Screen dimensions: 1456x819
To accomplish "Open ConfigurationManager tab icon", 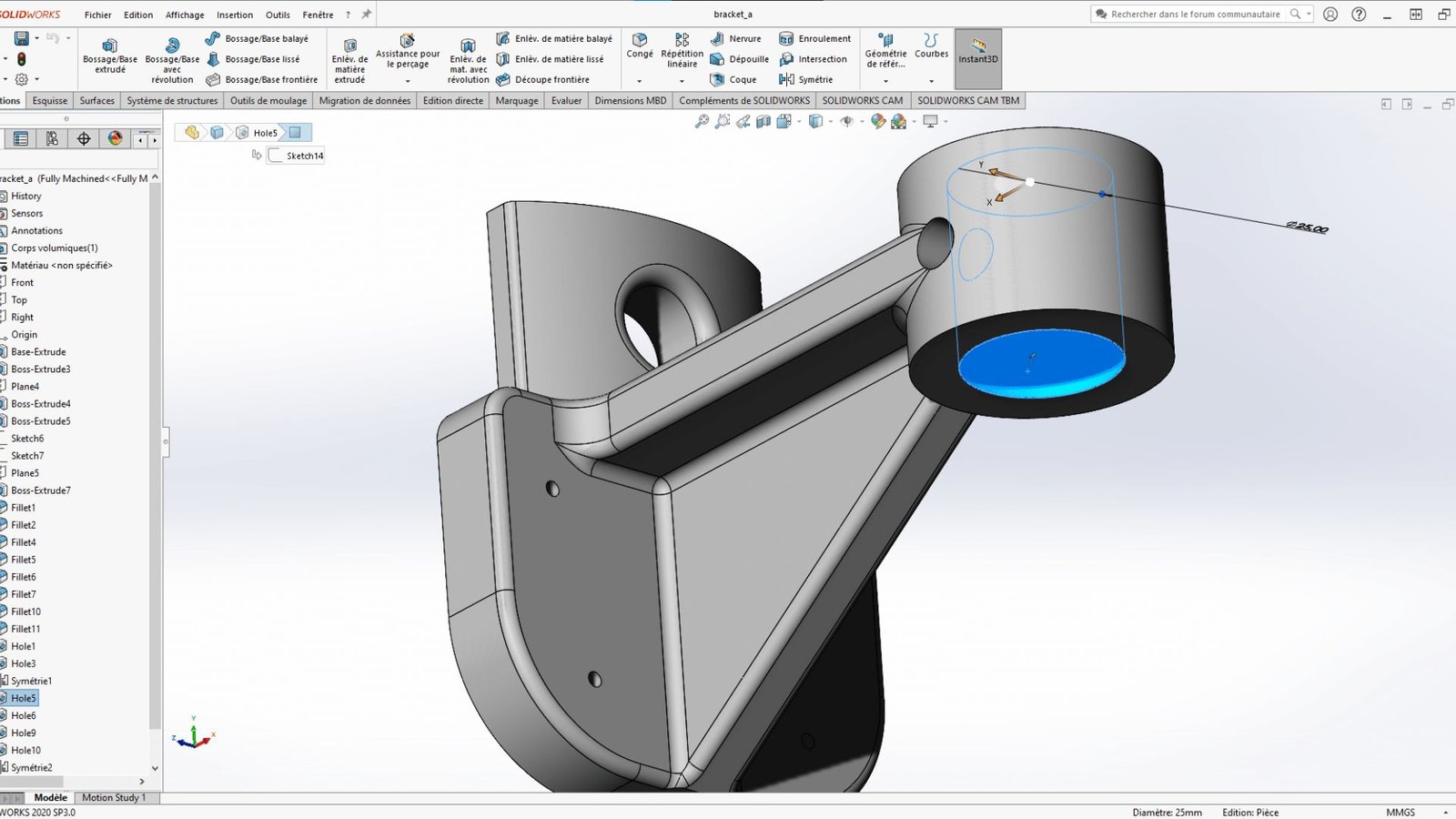I will [52, 138].
